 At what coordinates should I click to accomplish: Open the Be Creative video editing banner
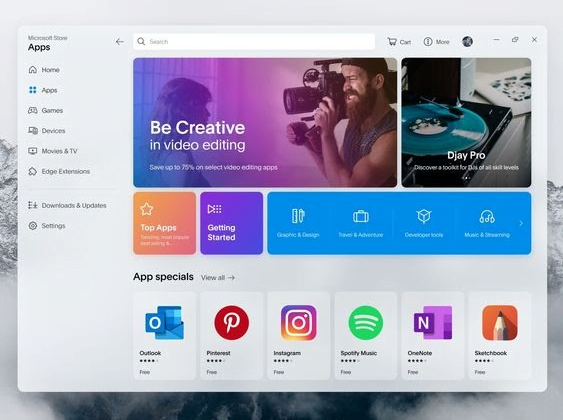pyautogui.click(x=265, y=122)
